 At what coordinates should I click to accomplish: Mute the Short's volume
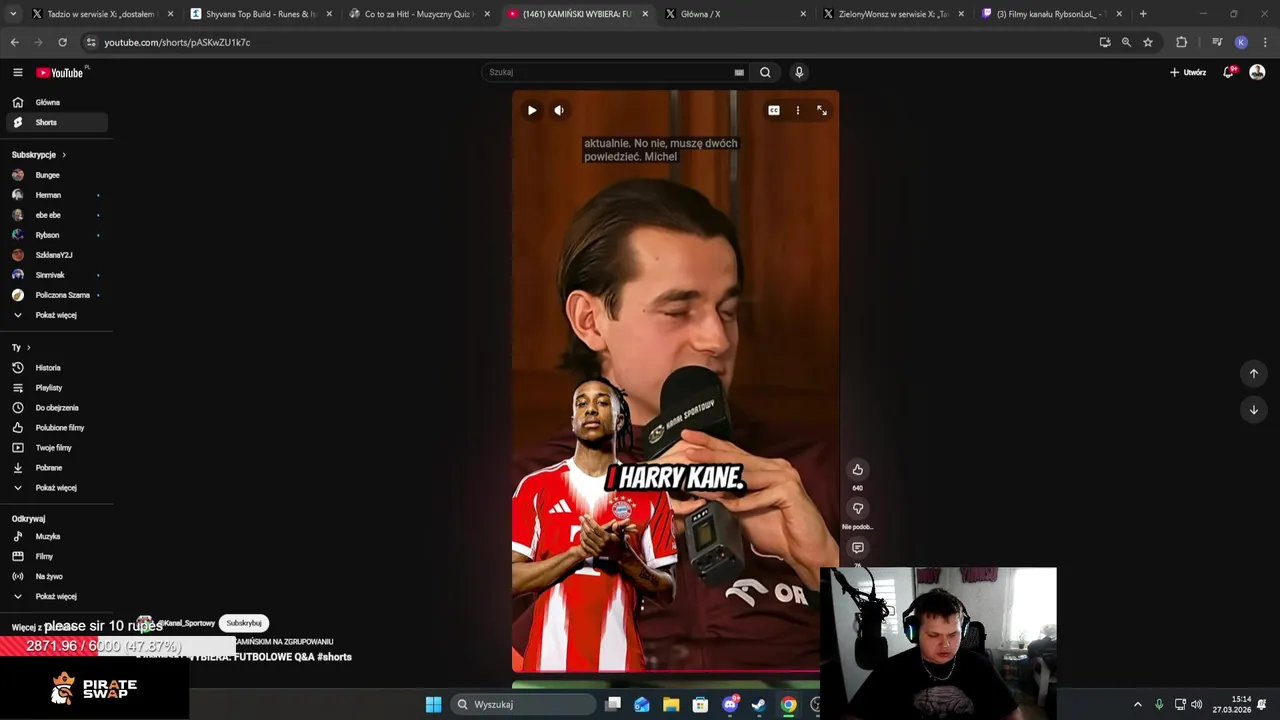[559, 110]
